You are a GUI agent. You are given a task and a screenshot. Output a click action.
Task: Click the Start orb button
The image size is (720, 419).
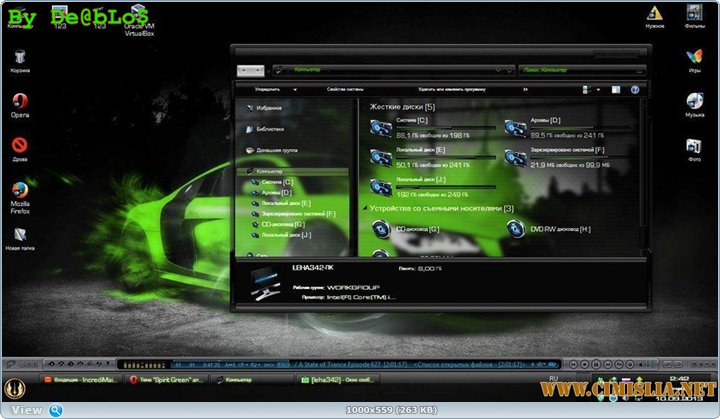coord(15,387)
